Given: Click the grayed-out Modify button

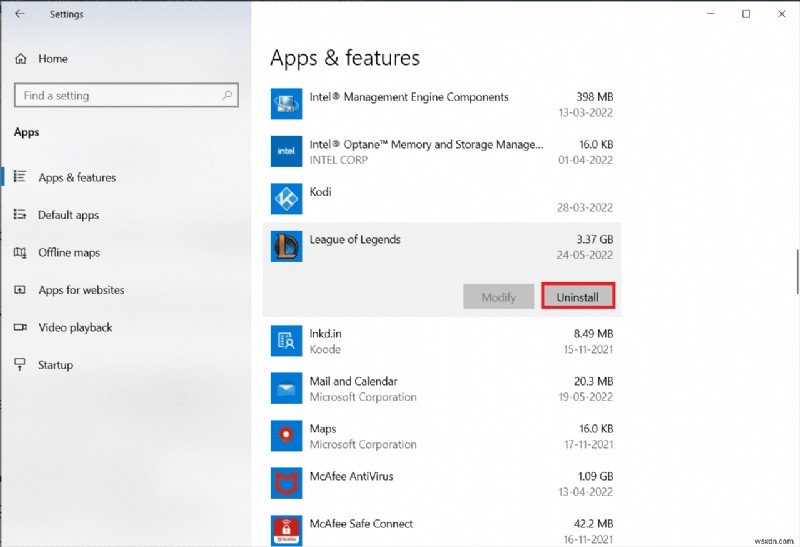Looking at the screenshot, I should coord(498,297).
